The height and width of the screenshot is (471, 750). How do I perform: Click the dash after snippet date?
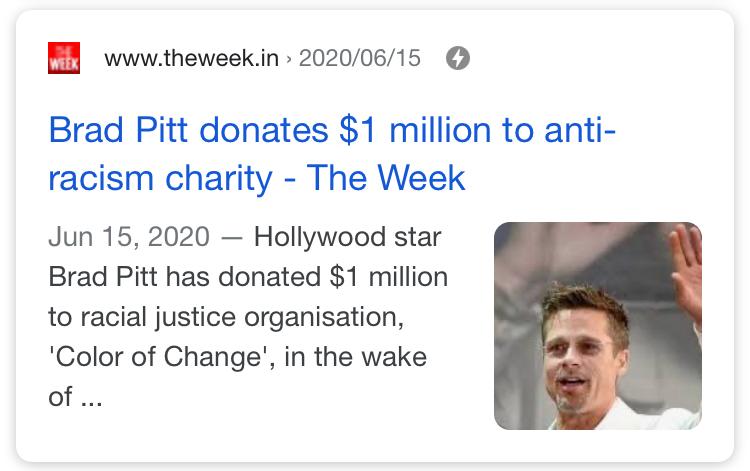click(232, 238)
